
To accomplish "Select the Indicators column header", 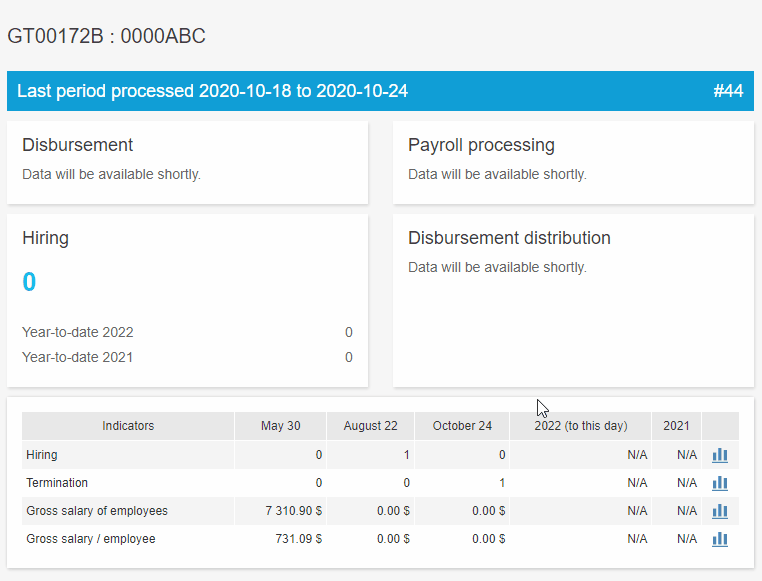I will point(128,426).
